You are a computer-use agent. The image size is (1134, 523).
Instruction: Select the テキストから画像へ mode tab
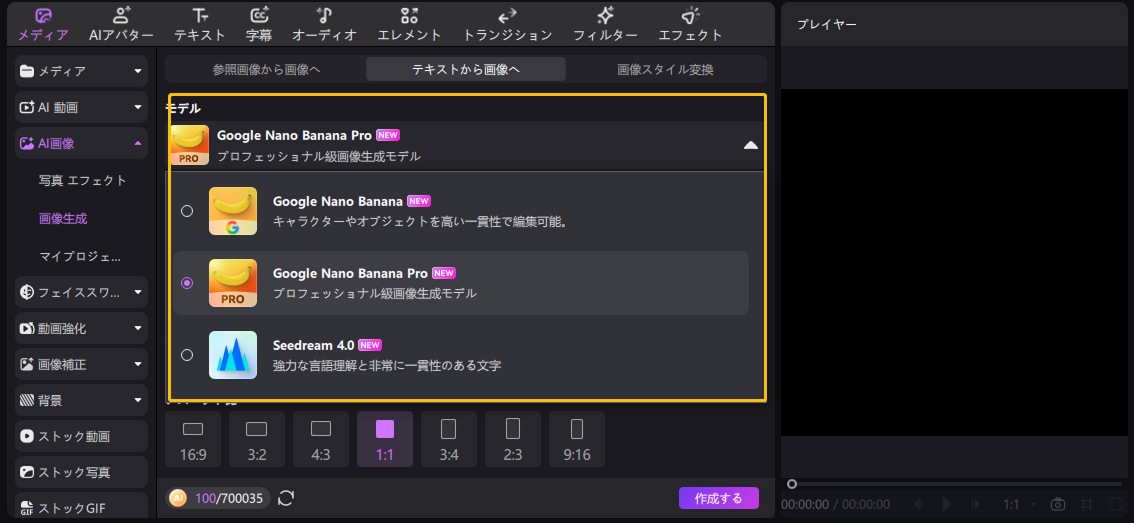[x=466, y=69]
